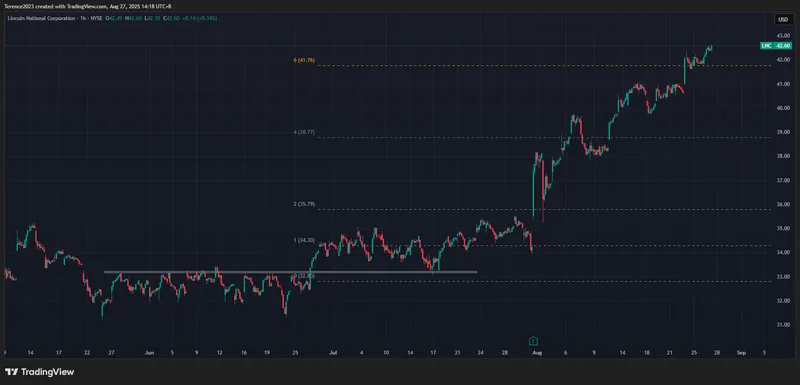Click the Jun label on the time axis
This screenshot has height=385, width=800.
149,352
